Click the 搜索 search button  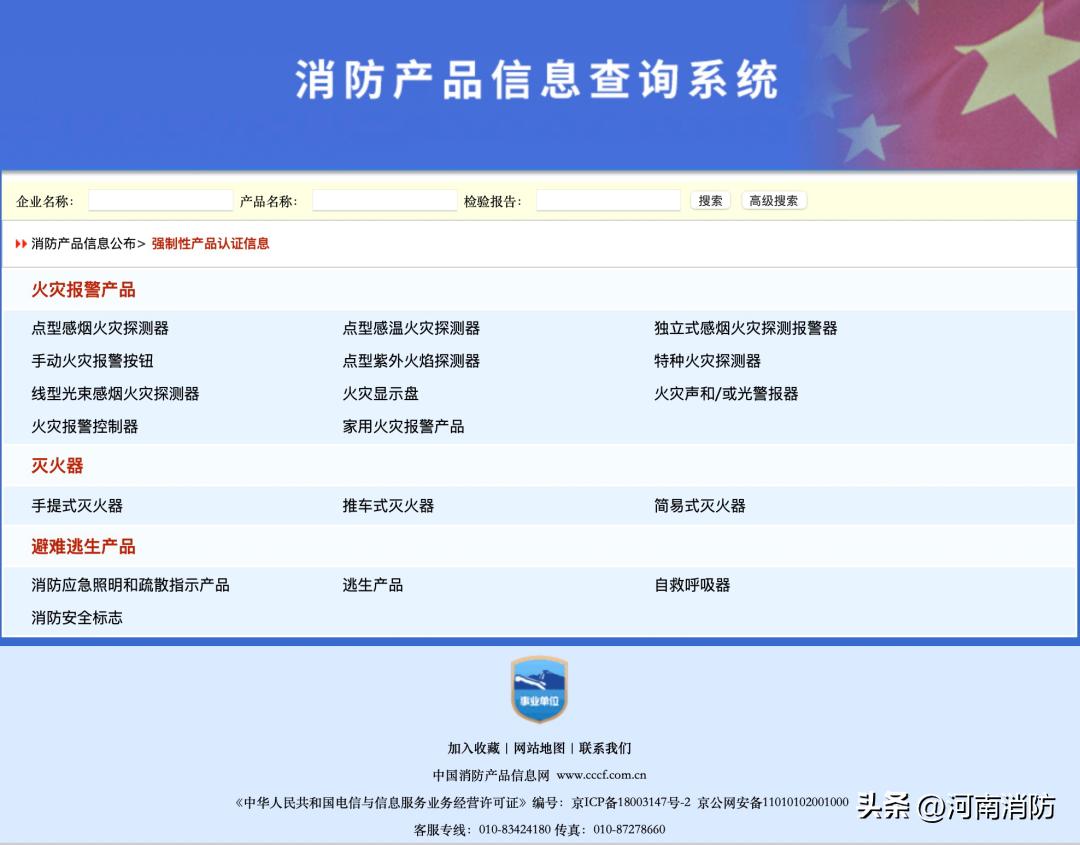tap(710, 200)
